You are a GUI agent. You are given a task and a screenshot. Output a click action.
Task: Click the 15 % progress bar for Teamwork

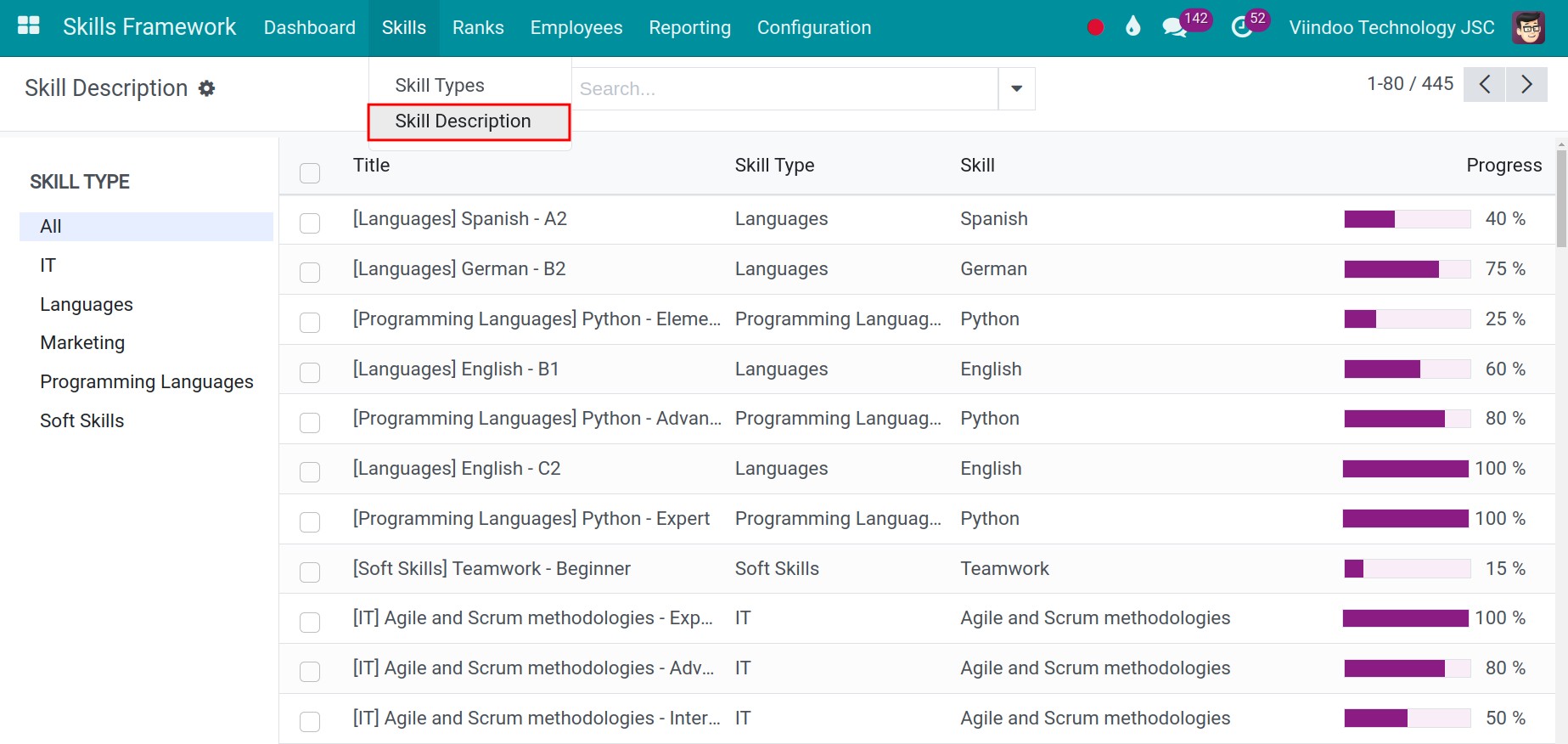(x=1408, y=569)
